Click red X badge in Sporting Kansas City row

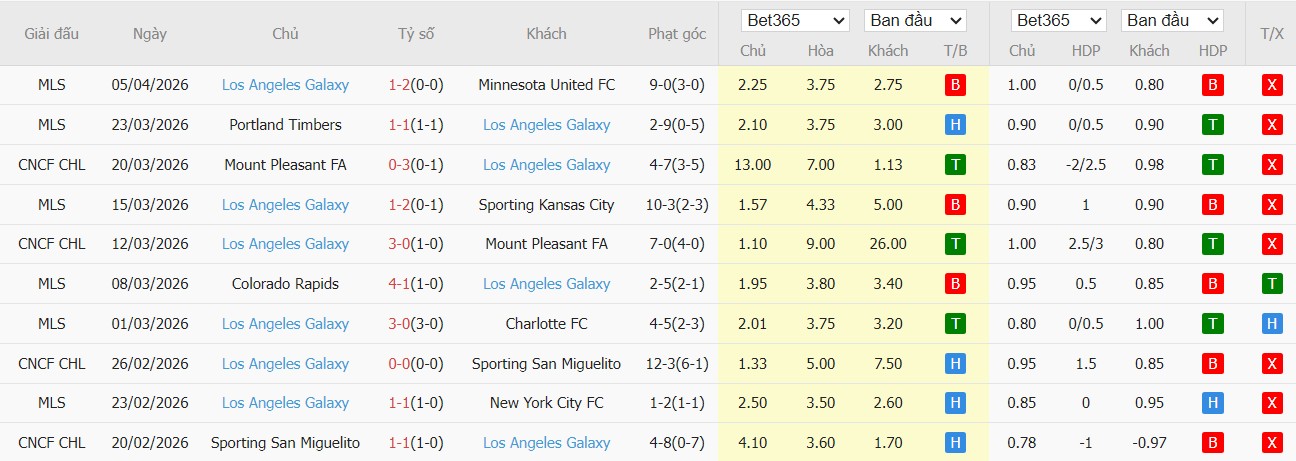coord(1271,204)
